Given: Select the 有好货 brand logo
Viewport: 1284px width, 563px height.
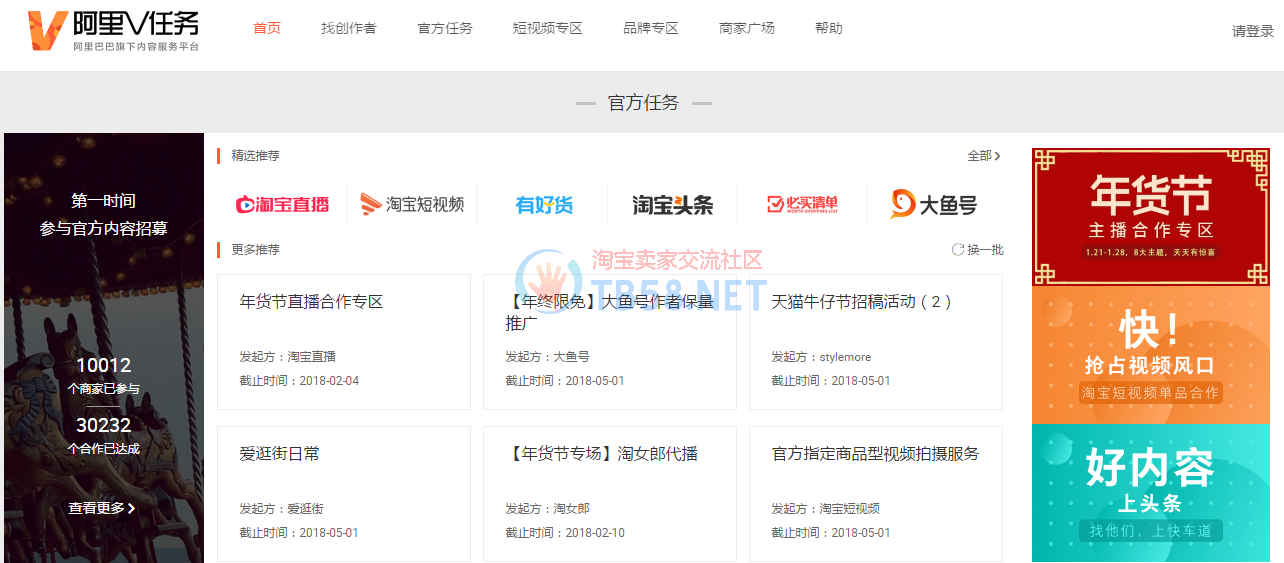Looking at the screenshot, I should pyautogui.click(x=543, y=205).
